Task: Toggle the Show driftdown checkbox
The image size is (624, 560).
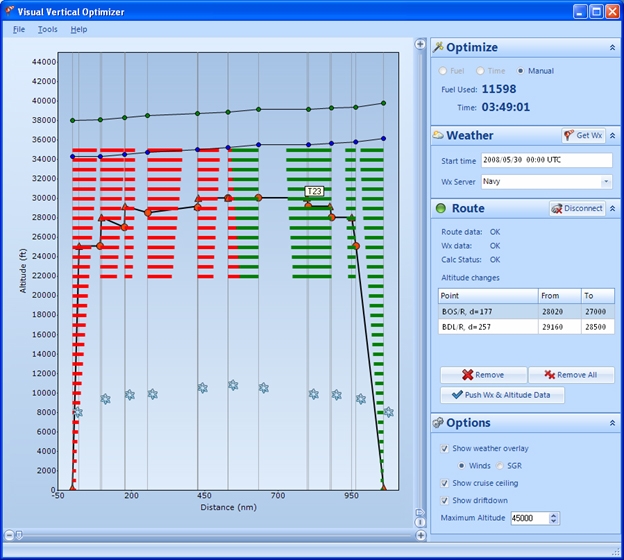Action: coord(445,501)
